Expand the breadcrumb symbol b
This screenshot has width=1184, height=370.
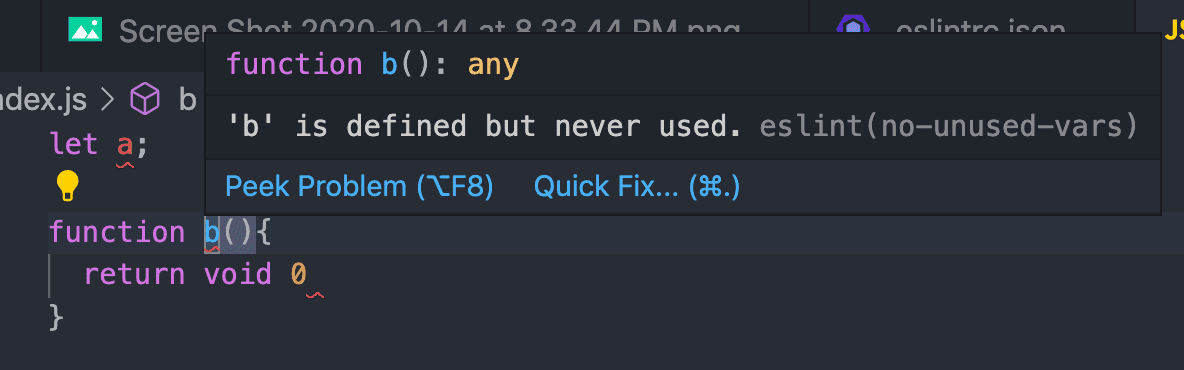pyautogui.click(x=187, y=100)
